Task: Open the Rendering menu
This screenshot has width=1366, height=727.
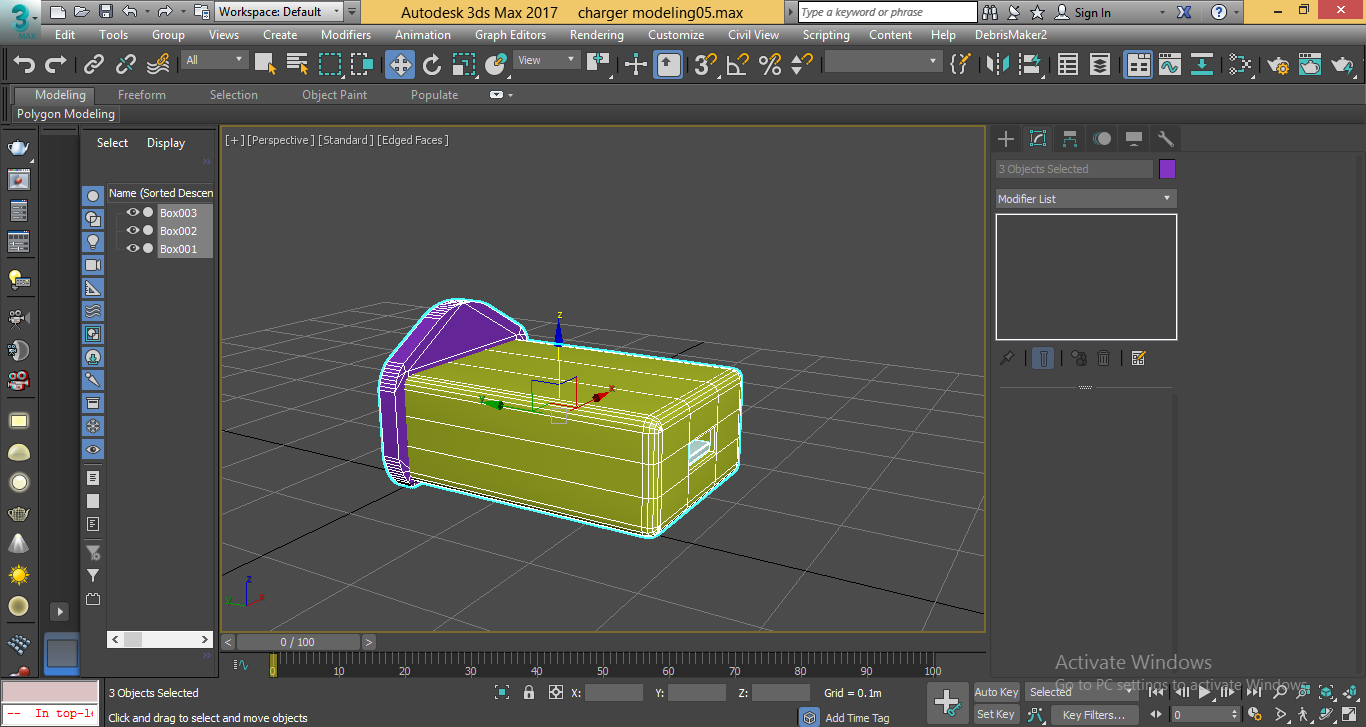Action: (x=597, y=35)
